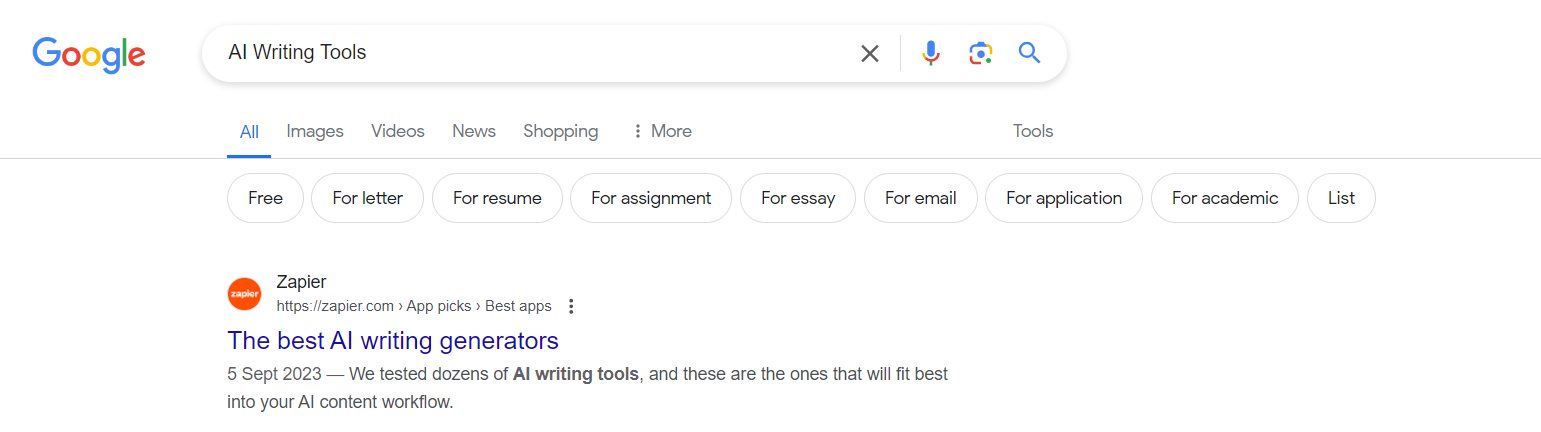Click the Google logo
This screenshot has width=1541, height=432.
pos(89,54)
